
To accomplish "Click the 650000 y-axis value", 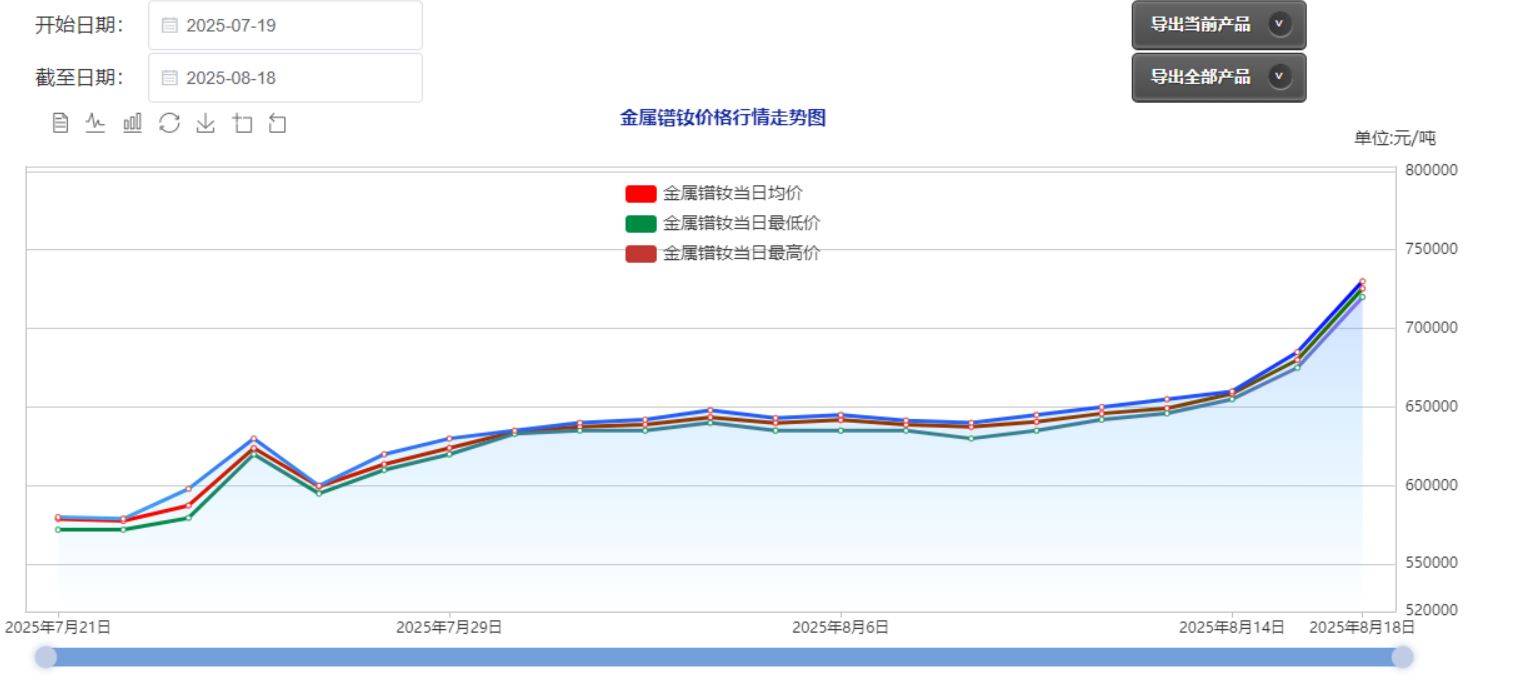I will (x=1431, y=407).
